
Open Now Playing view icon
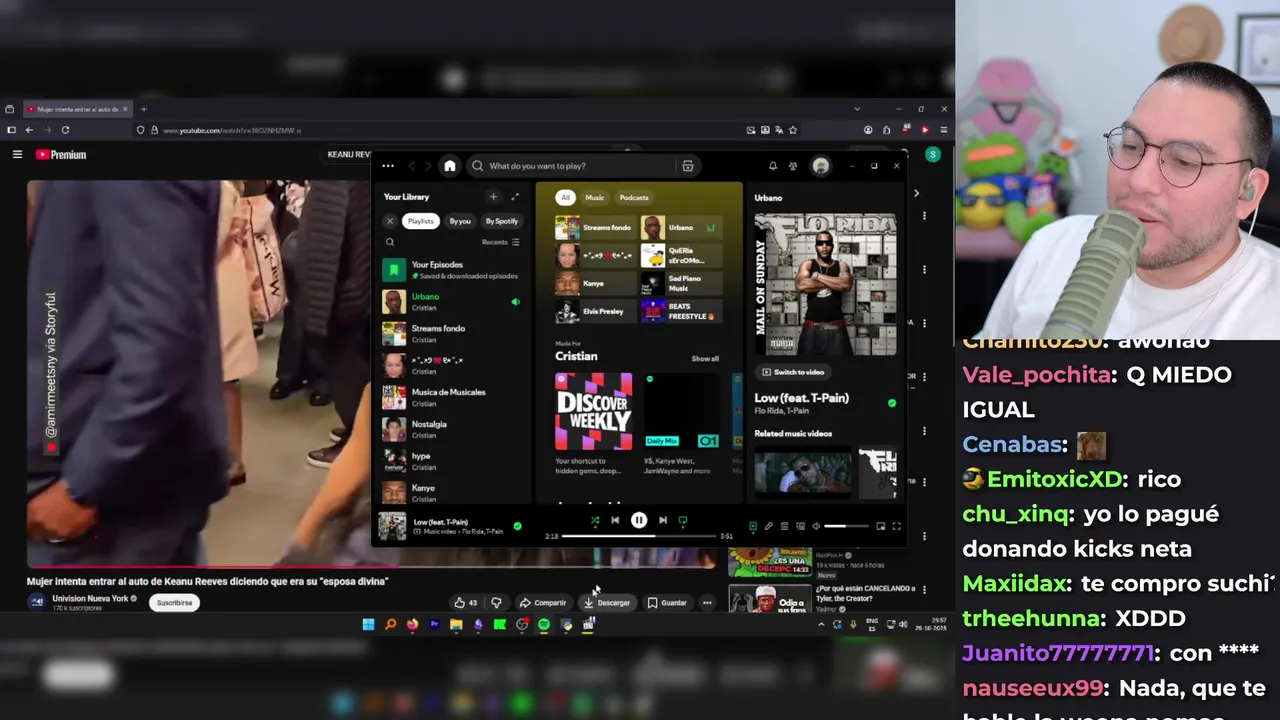coord(753,526)
